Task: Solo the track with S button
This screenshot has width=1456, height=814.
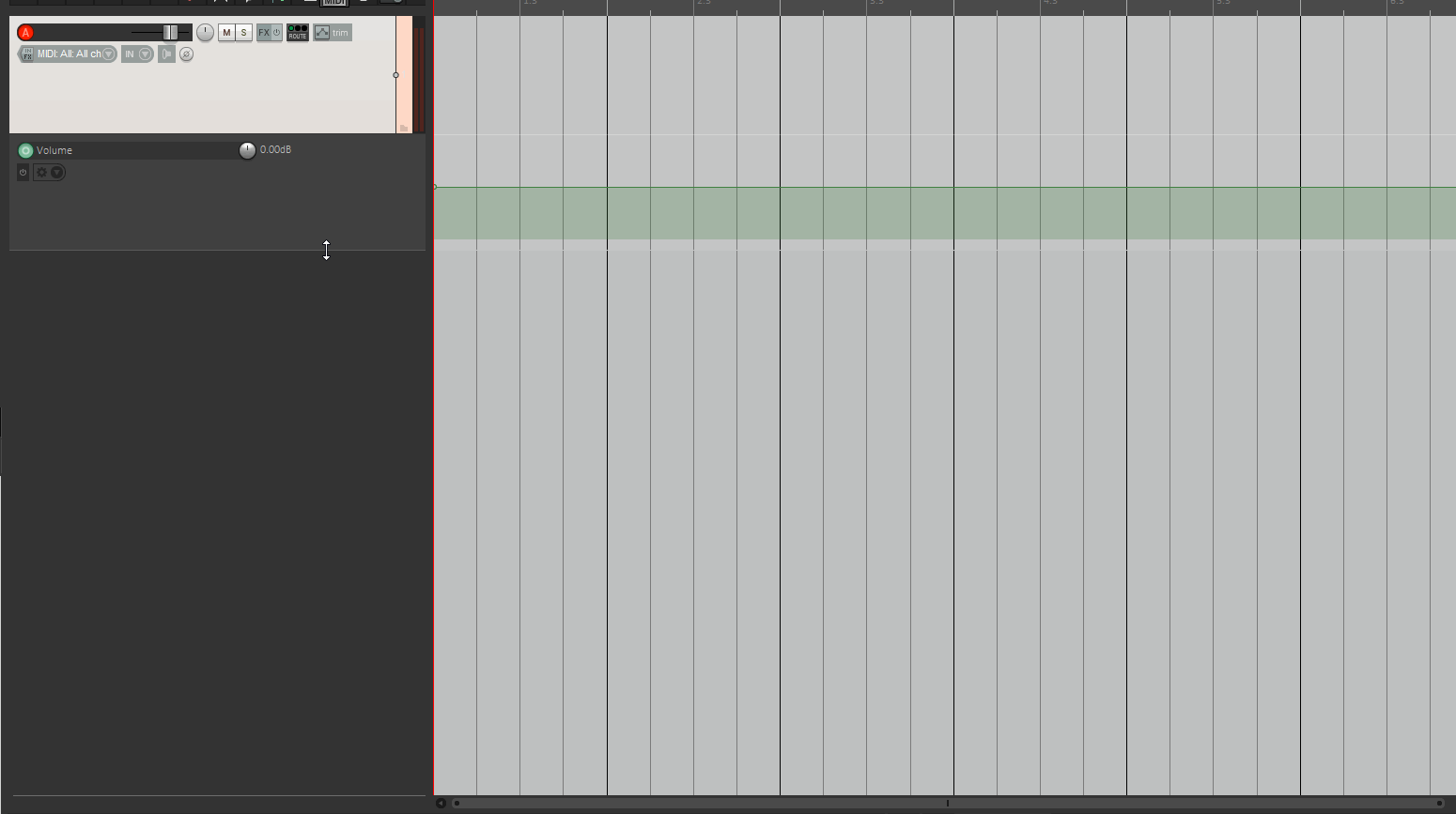Action: coord(243,33)
